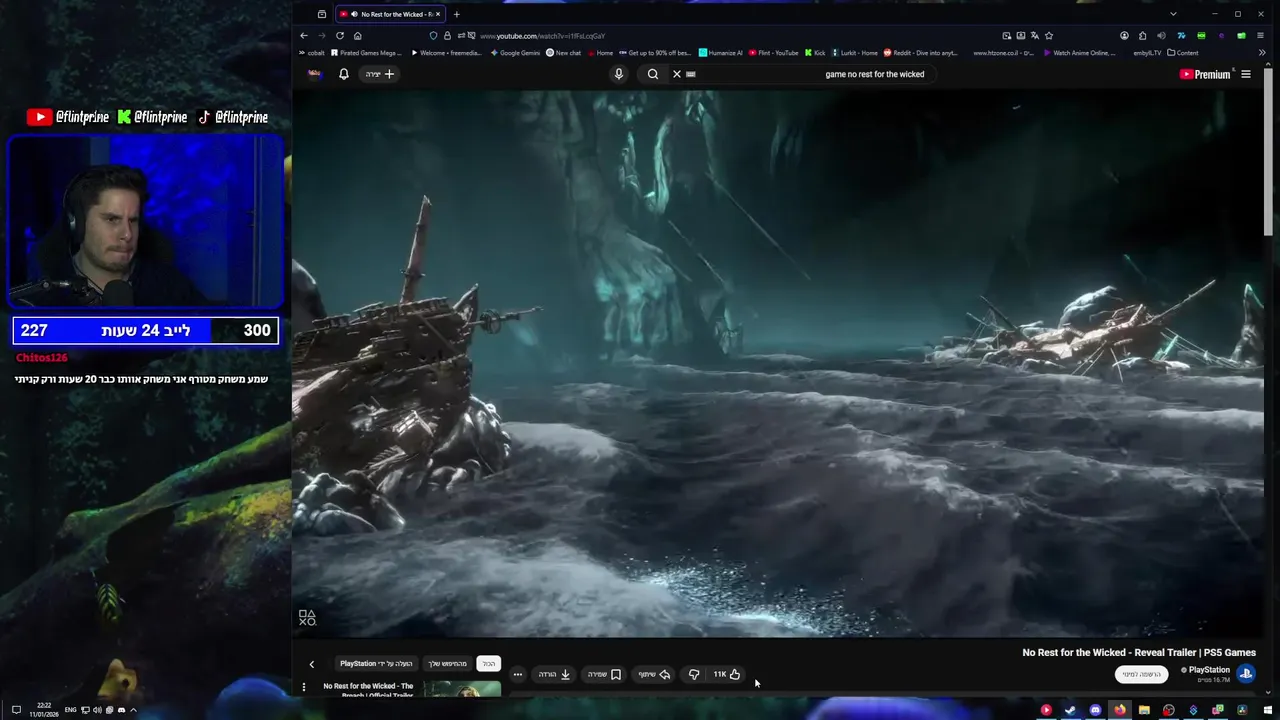The width and height of the screenshot is (1280, 720).
Task: Close the No Rest for the Wicked tab
Action: 437,14
